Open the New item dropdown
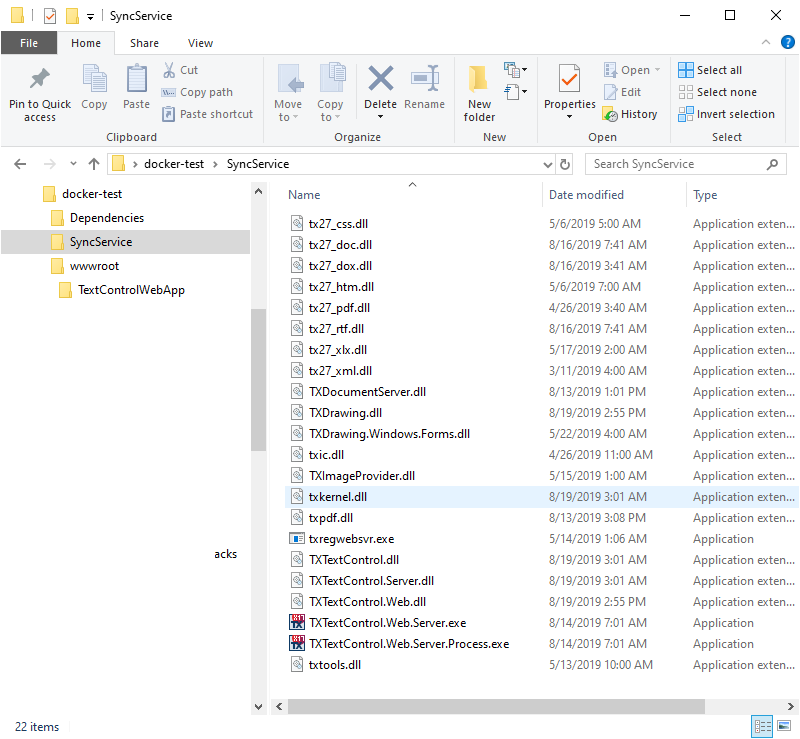The width and height of the screenshot is (800, 739). tap(515, 69)
